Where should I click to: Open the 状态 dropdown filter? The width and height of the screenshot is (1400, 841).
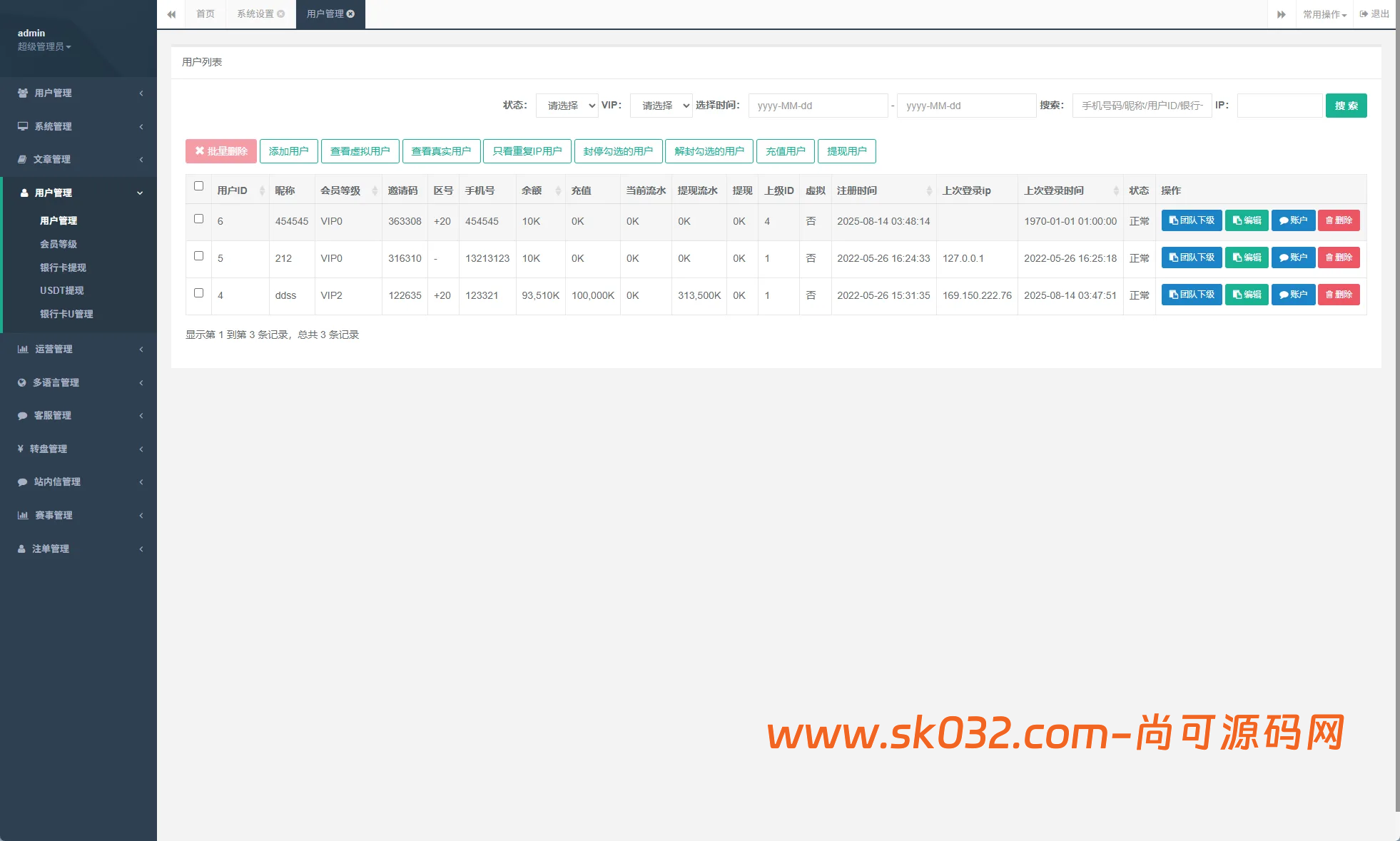point(567,106)
